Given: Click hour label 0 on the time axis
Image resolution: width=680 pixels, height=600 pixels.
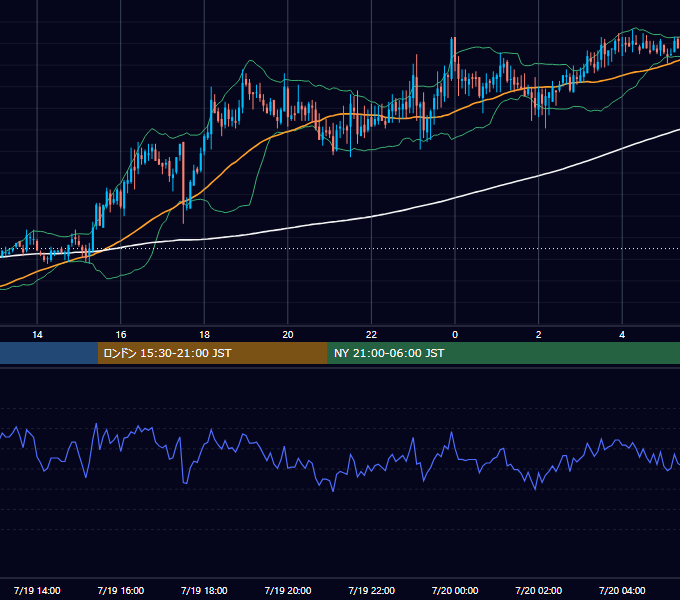Looking at the screenshot, I should click(455, 335).
